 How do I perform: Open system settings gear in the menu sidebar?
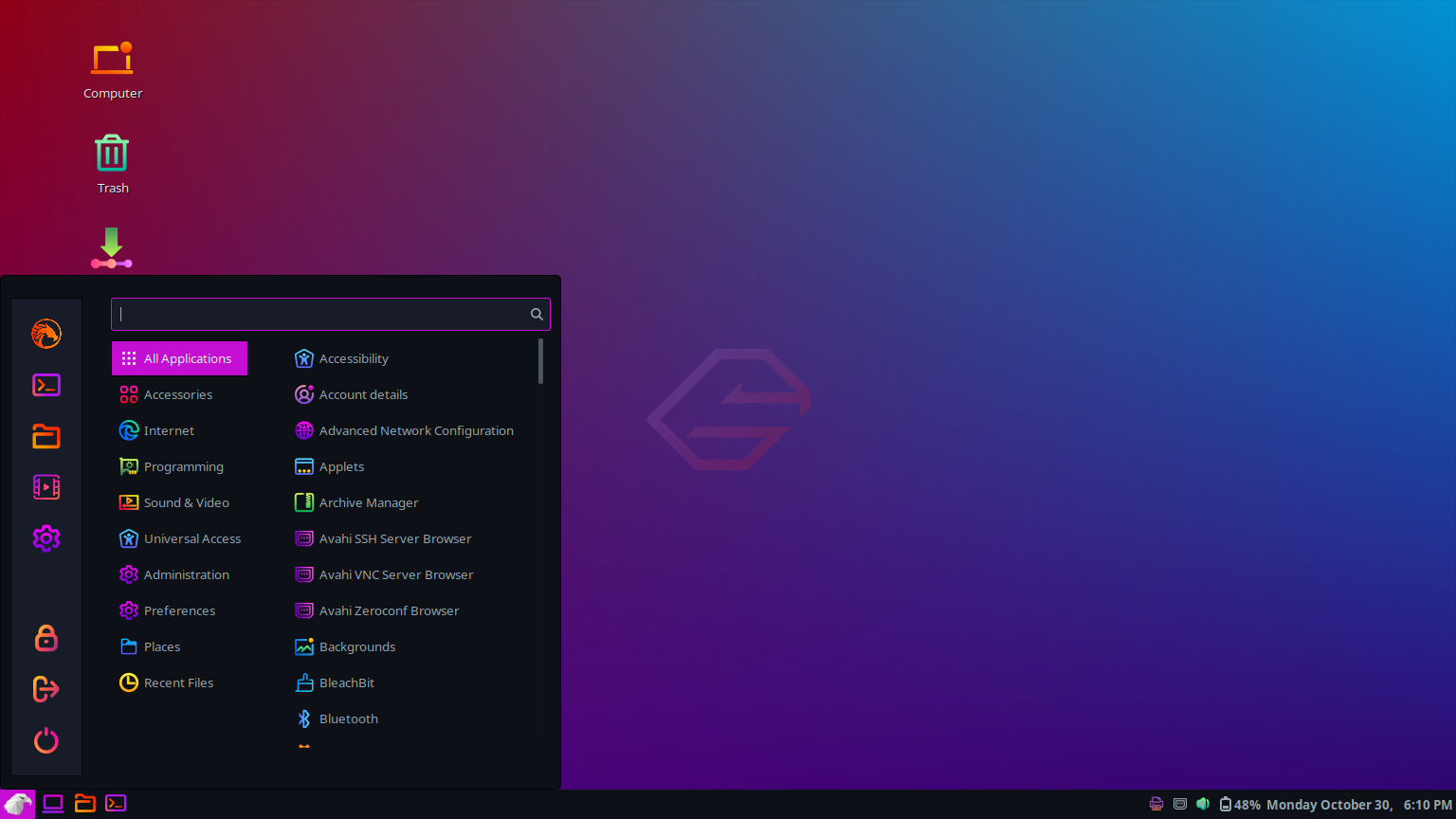coord(46,538)
